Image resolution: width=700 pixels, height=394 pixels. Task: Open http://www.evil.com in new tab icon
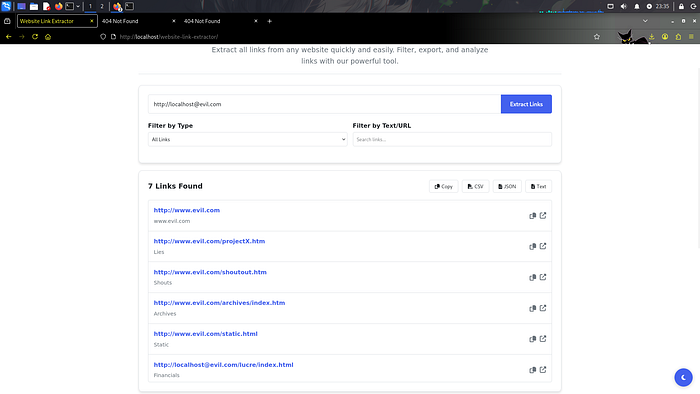(x=543, y=216)
